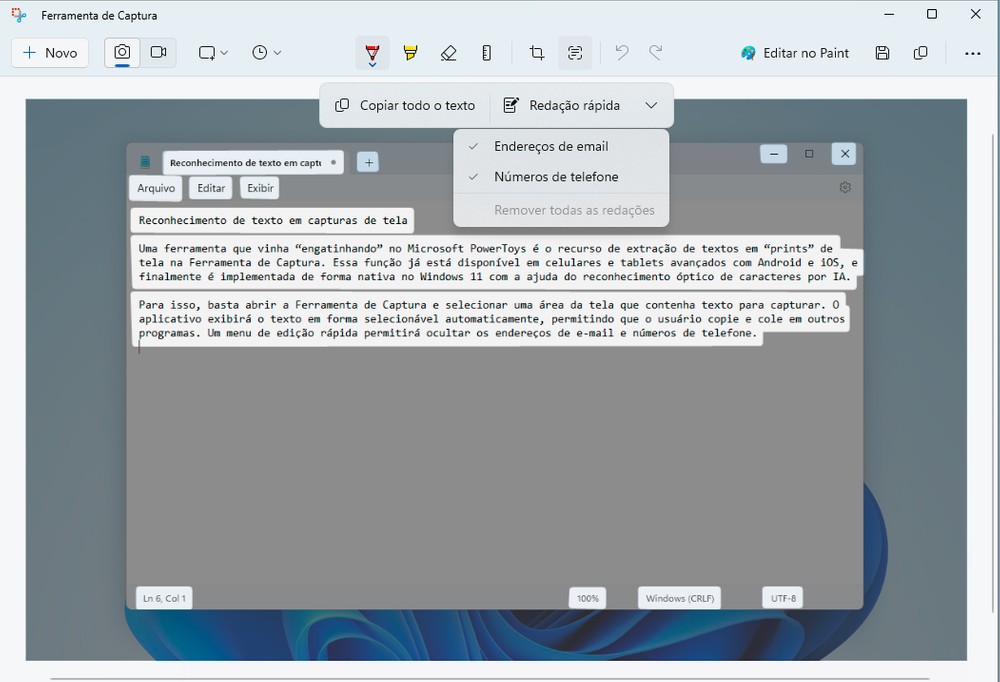Activate the image crop tool
1000x682 pixels.
coord(537,53)
